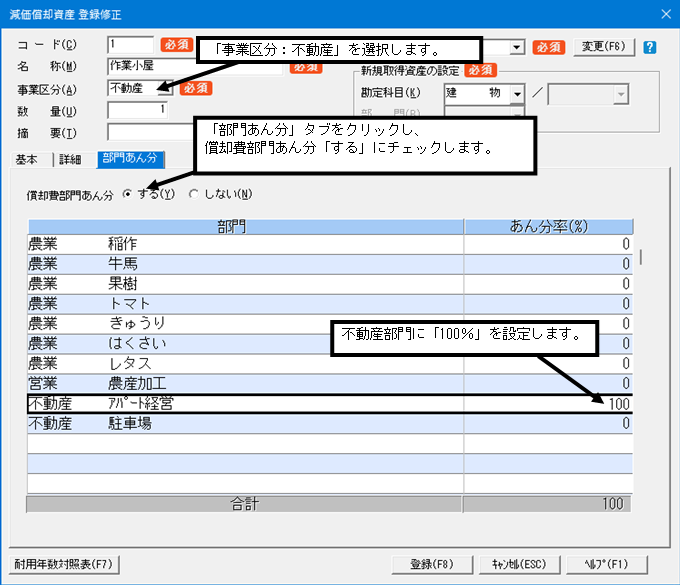Image resolution: width=680 pixels, height=587 pixels.
Task: Click the ｷｬﾝｾﾙ(ESC) button
Action: tap(519, 564)
